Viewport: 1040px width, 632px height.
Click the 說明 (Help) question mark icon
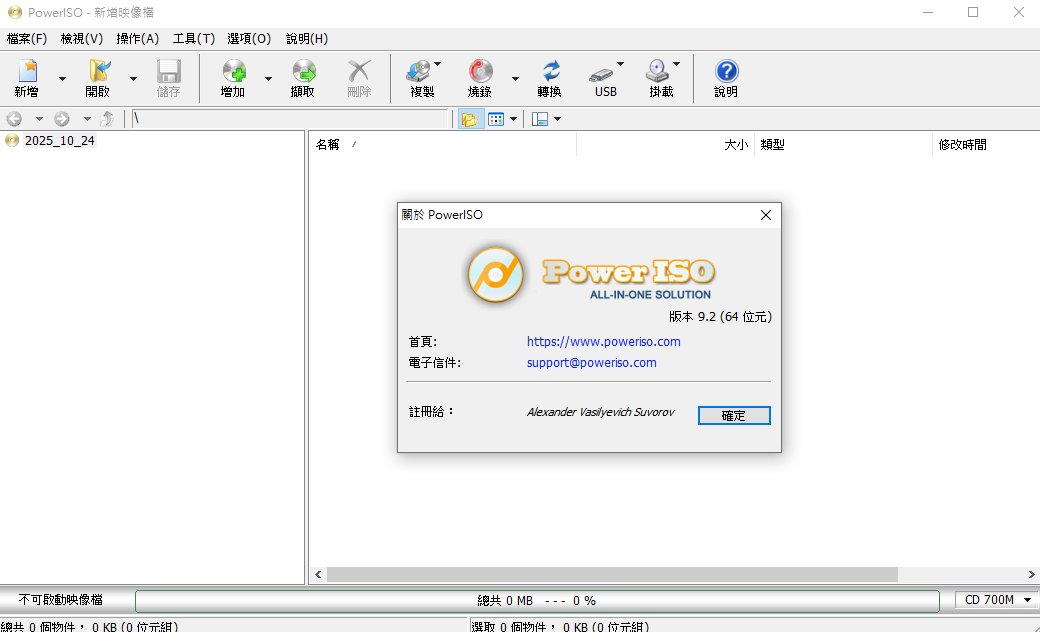pos(726,72)
